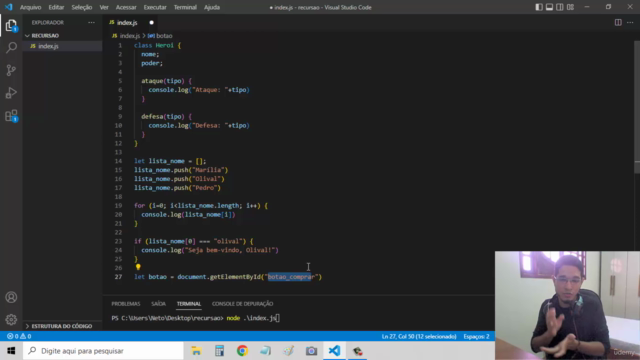Viewport: 640px width, 360px height.
Task: Click index.js in the breadcrumb
Action: tap(130, 36)
